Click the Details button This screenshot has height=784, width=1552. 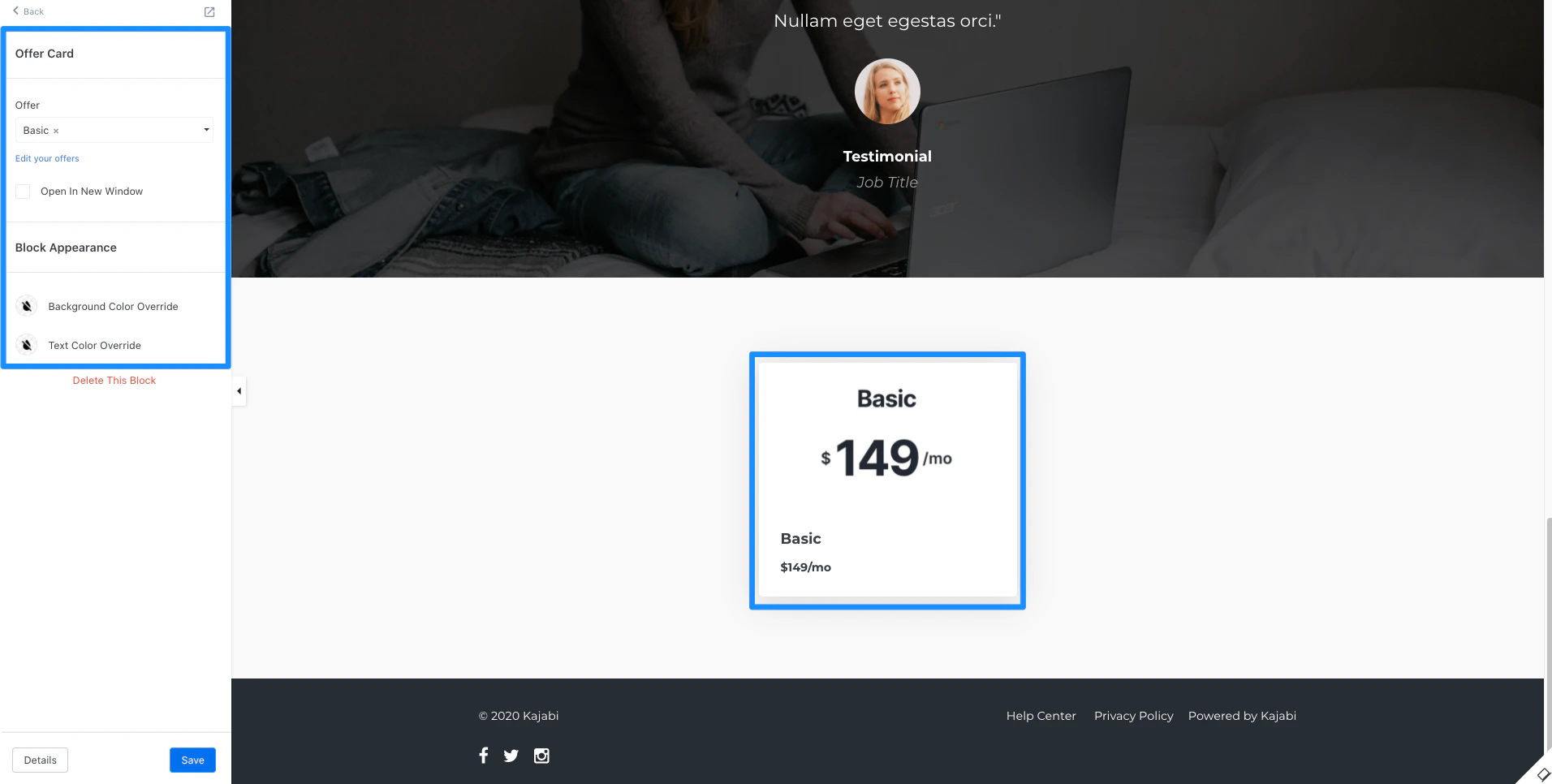tap(40, 760)
